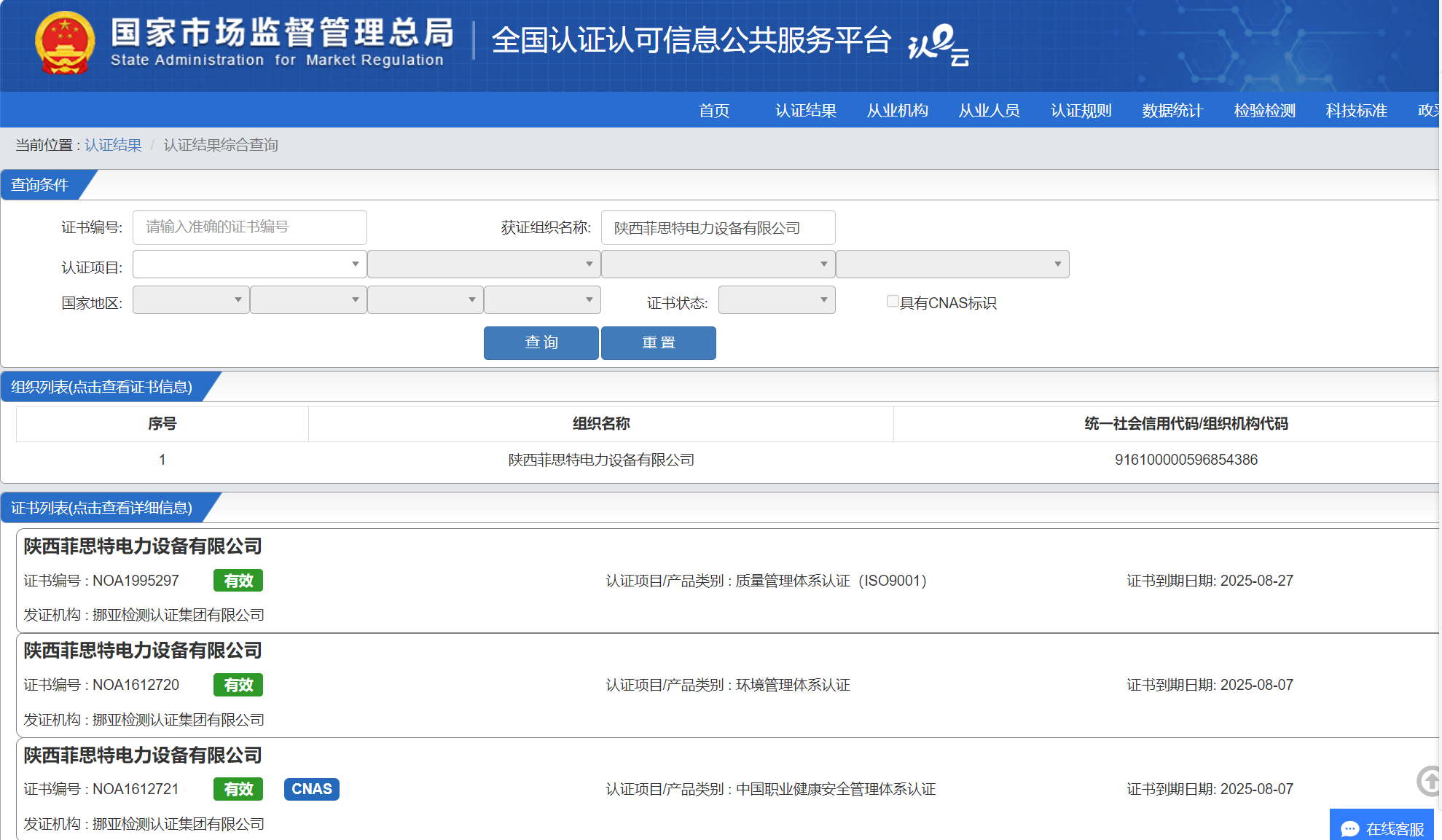Click the 组织列表 section header
Screen dimensions: 1442x840
pyautogui.click(x=101, y=387)
